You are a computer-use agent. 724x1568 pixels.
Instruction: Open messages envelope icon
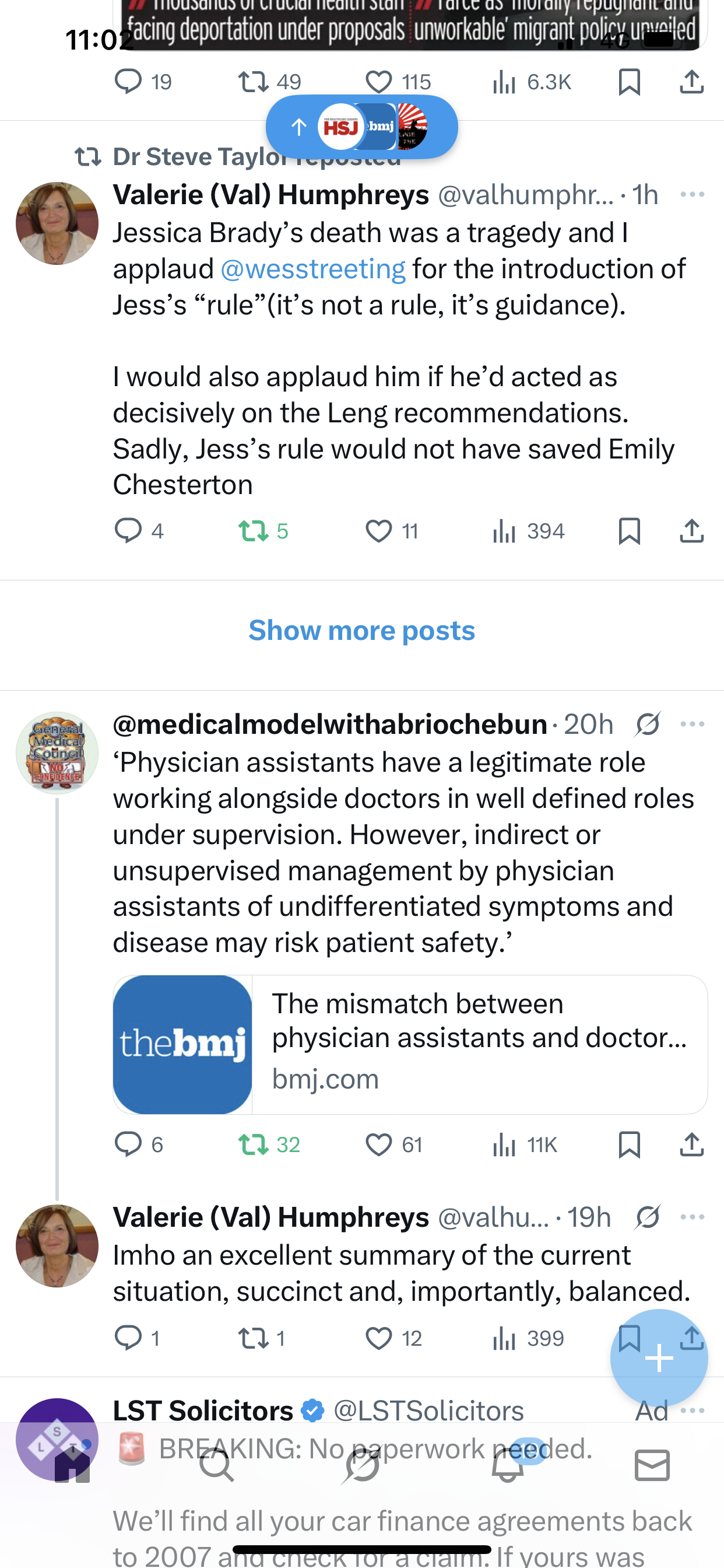pos(652,1465)
